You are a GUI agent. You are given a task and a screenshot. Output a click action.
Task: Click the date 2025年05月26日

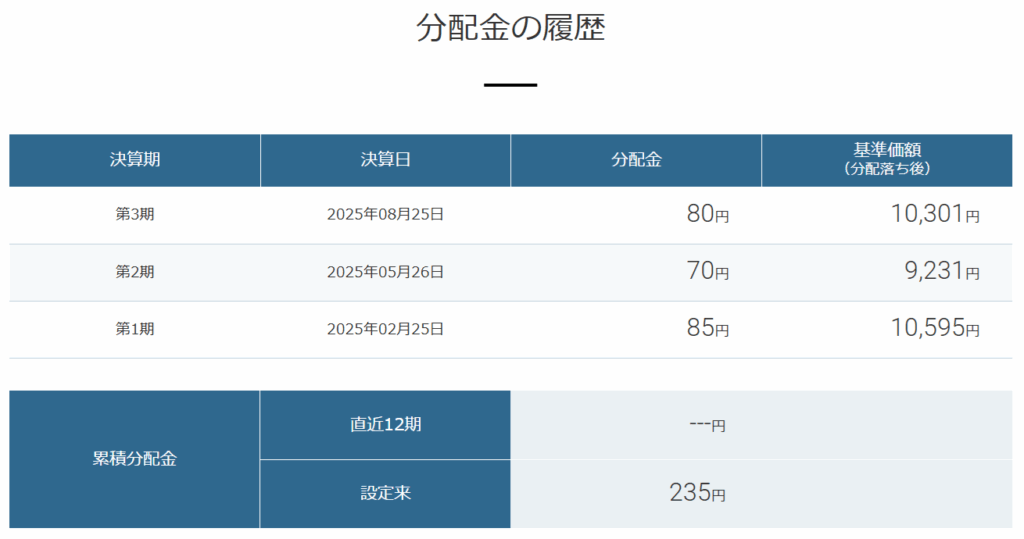pyautogui.click(x=385, y=271)
